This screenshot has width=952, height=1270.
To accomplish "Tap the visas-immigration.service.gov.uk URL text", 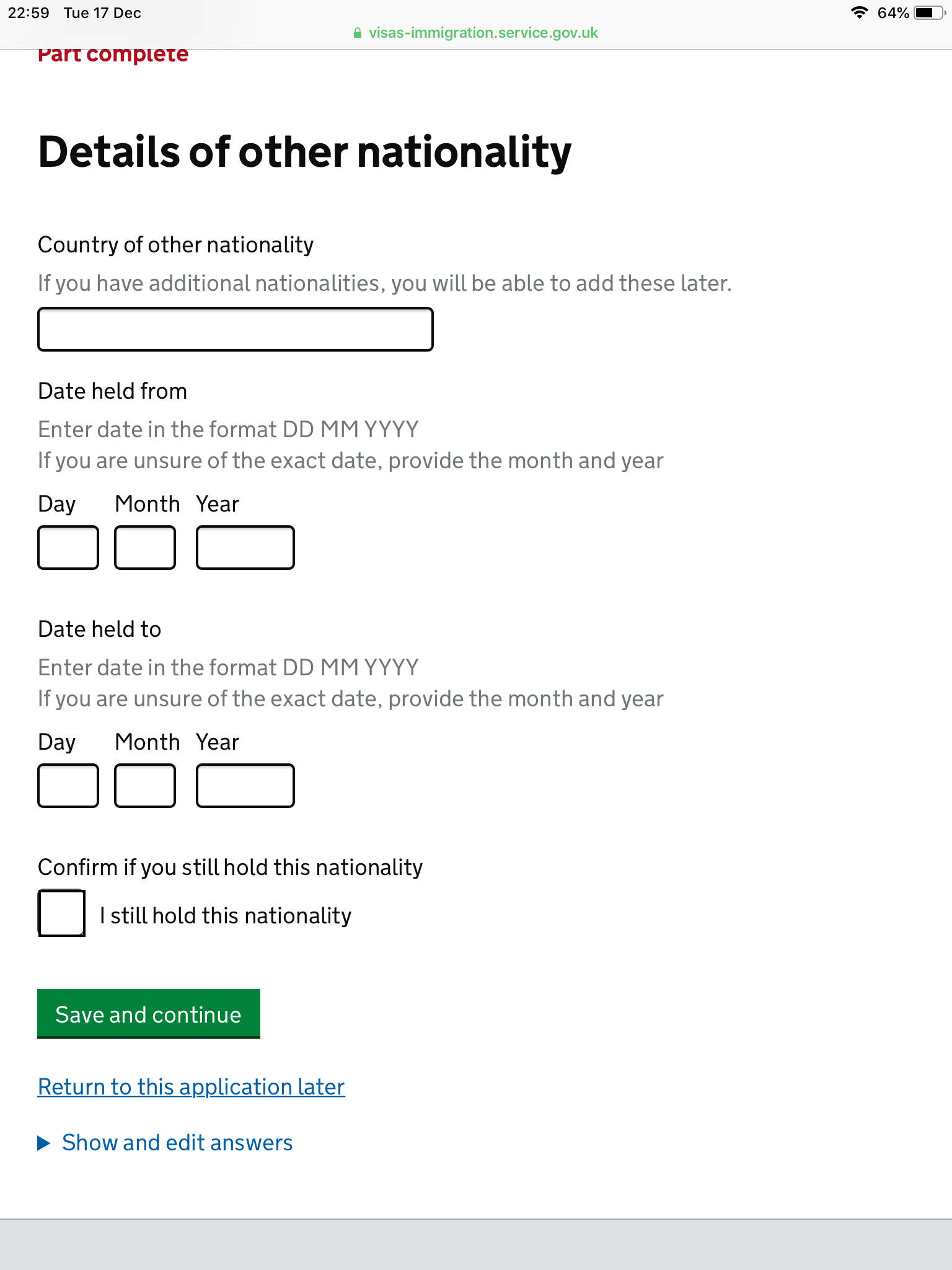I will pyautogui.click(x=483, y=33).
